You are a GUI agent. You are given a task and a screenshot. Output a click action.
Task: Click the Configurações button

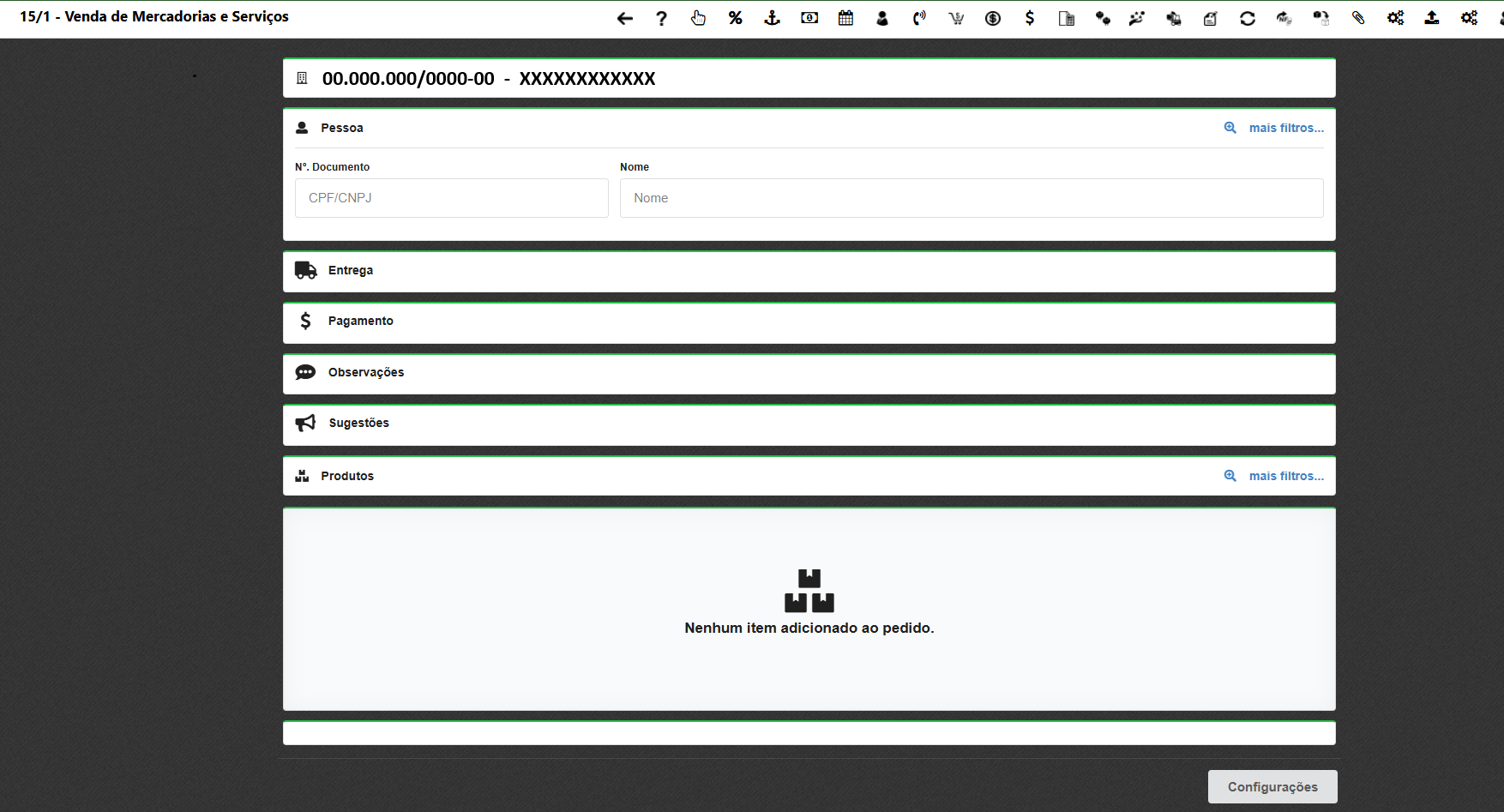click(x=1272, y=787)
